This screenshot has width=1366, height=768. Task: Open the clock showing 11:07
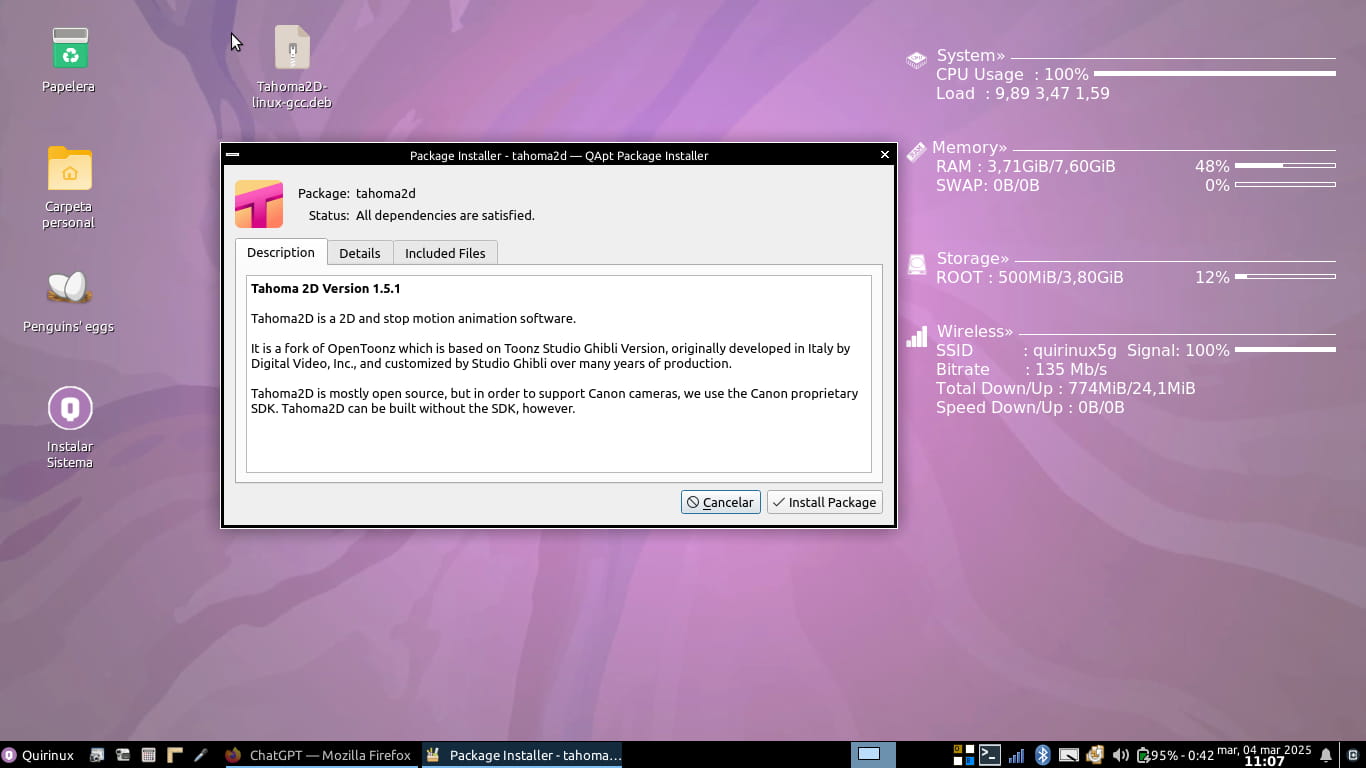click(1264, 755)
